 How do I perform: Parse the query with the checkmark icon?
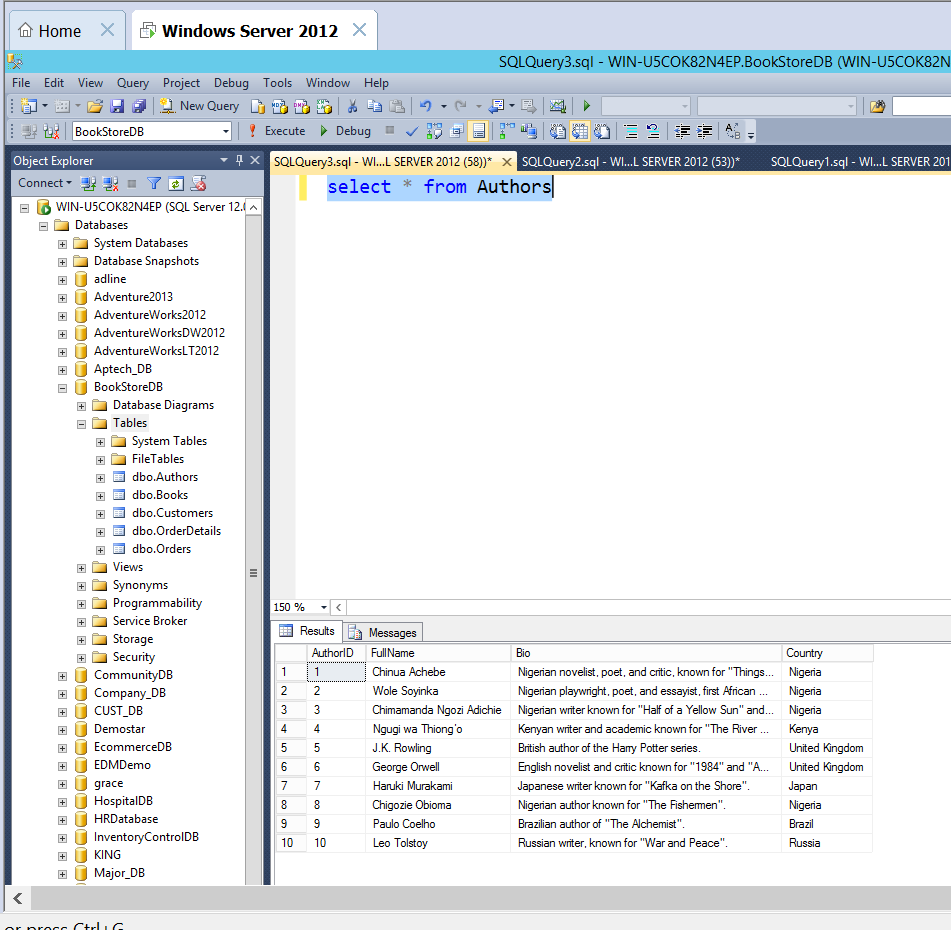click(x=412, y=130)
